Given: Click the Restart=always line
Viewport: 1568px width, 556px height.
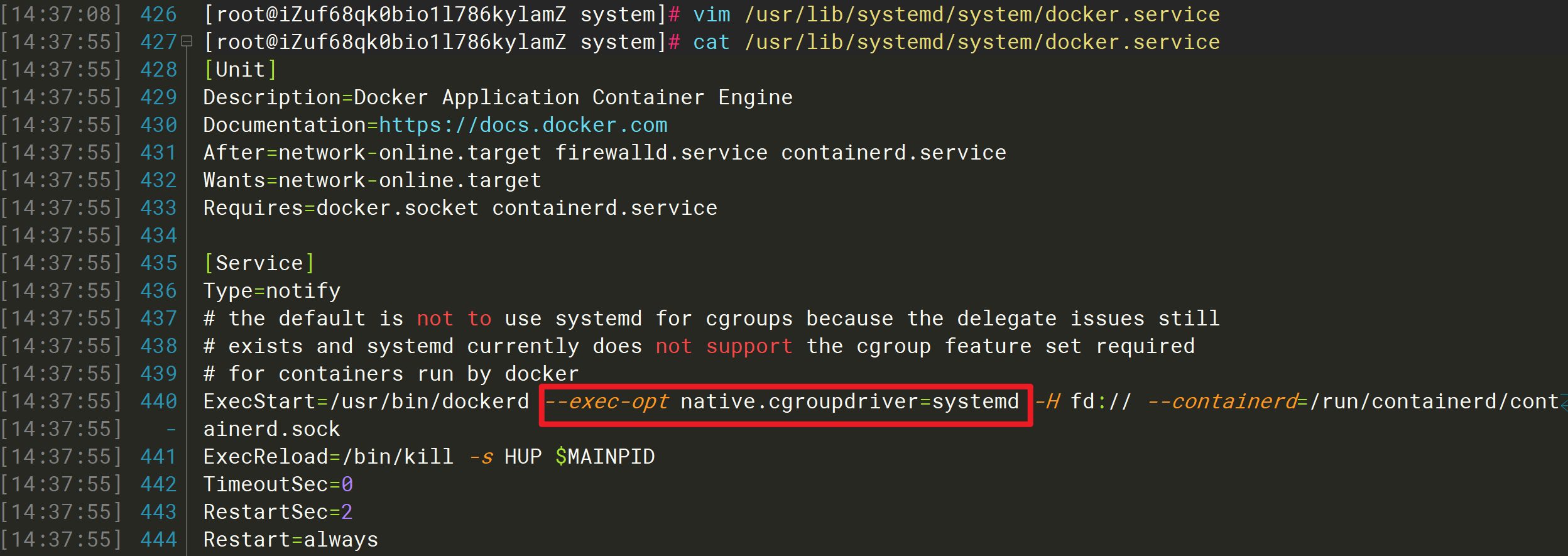Looking at the screenshot, I should pyautogui.click(x=291, y=540).
